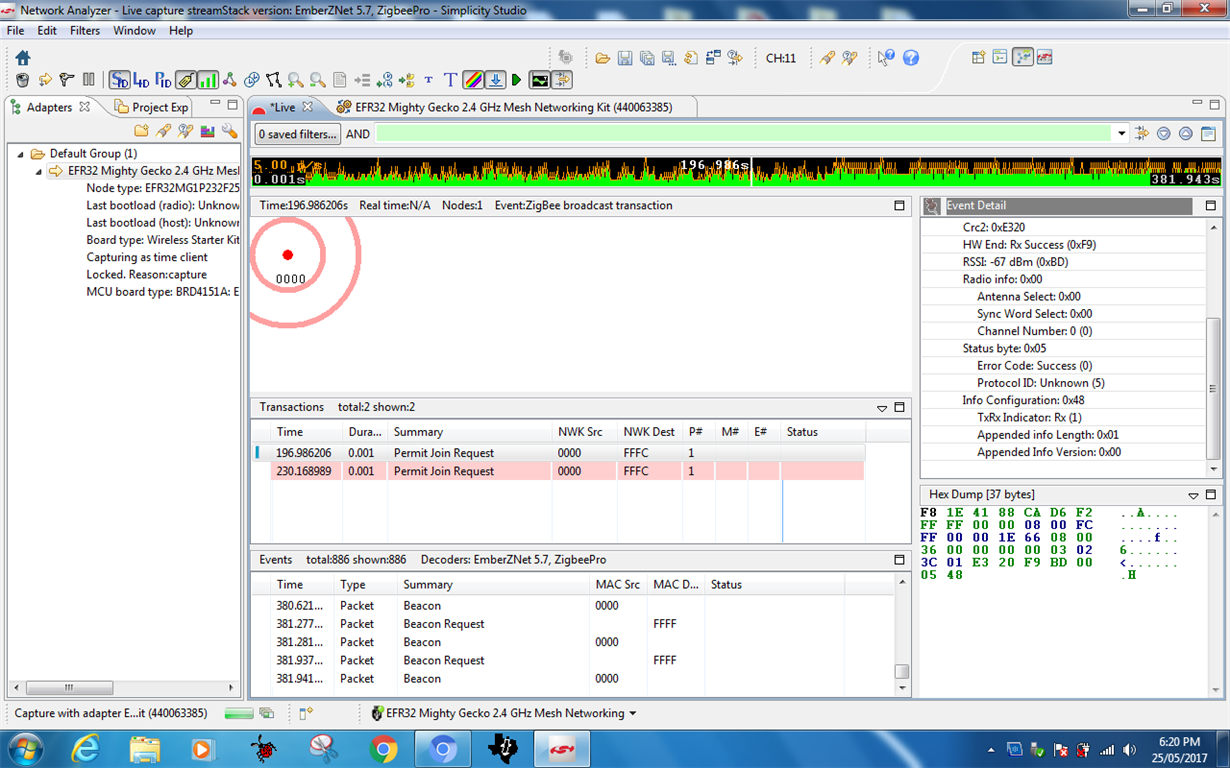Click the pause capture icon
The width and height of the screenshot is (1230, 768).
click(88, 80)
